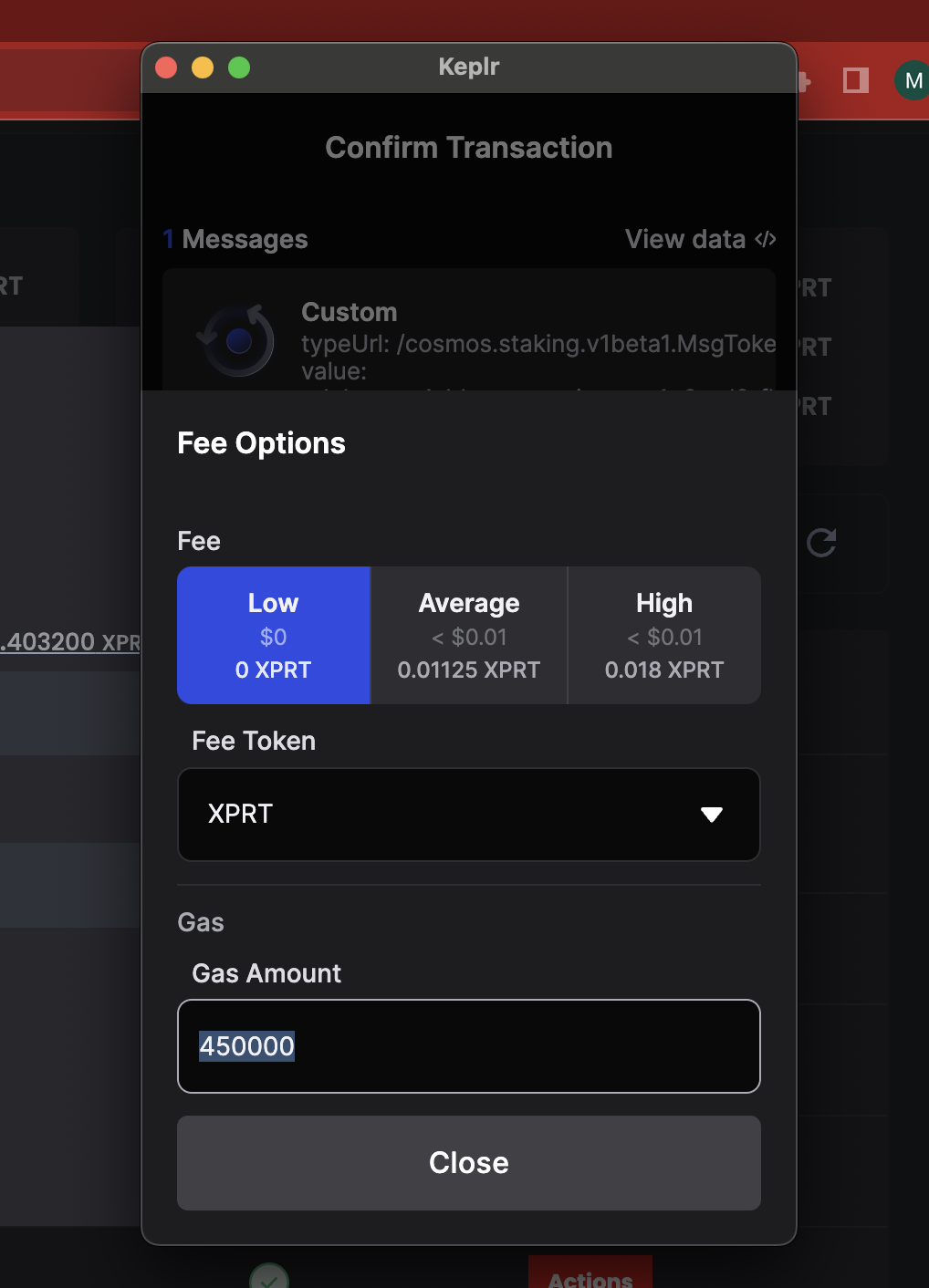
Task: Pick the High 0.018 XPRT fee
Action: (664, 635)
